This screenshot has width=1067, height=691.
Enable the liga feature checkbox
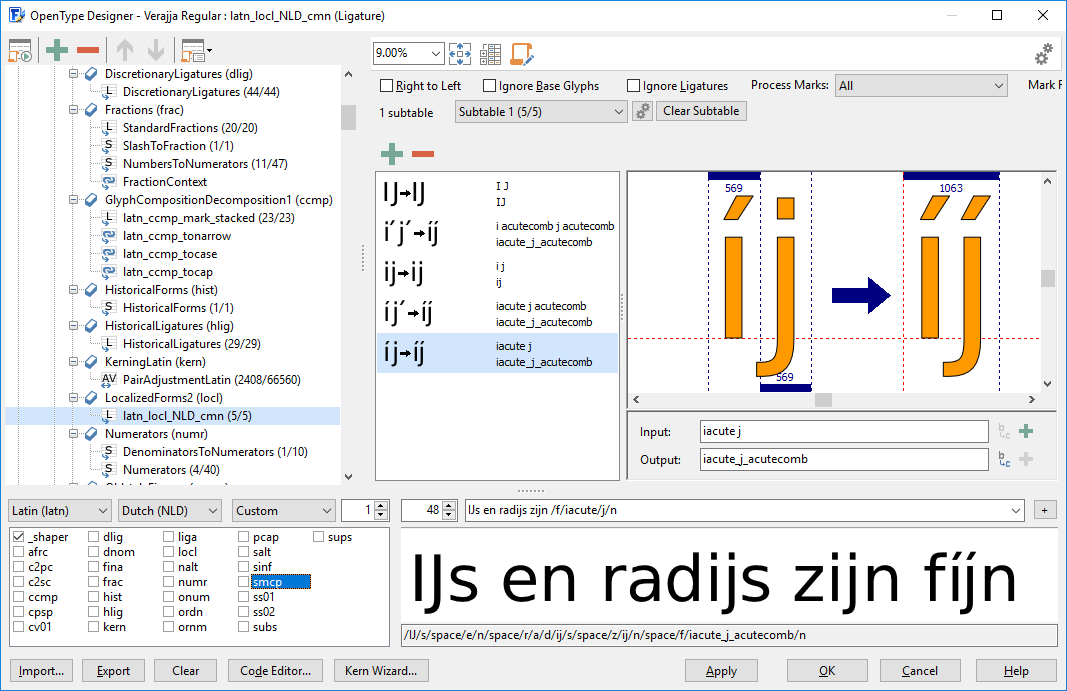click(x=169, y=537)
